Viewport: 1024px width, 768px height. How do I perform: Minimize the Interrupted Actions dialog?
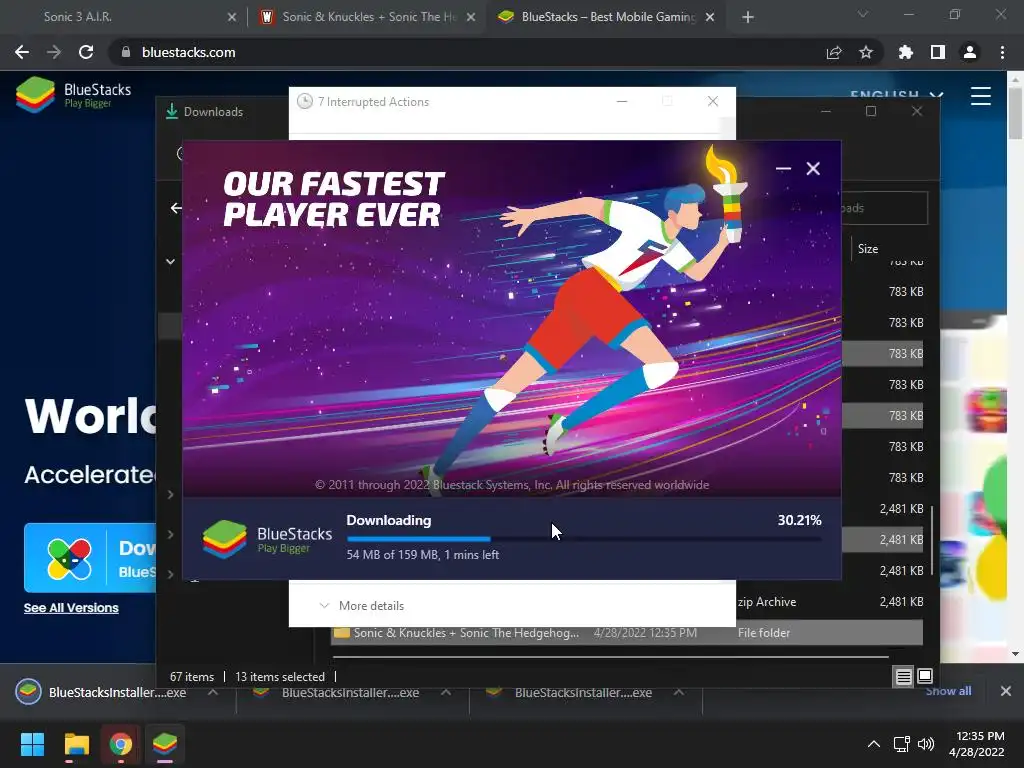(x=622, y=101)
